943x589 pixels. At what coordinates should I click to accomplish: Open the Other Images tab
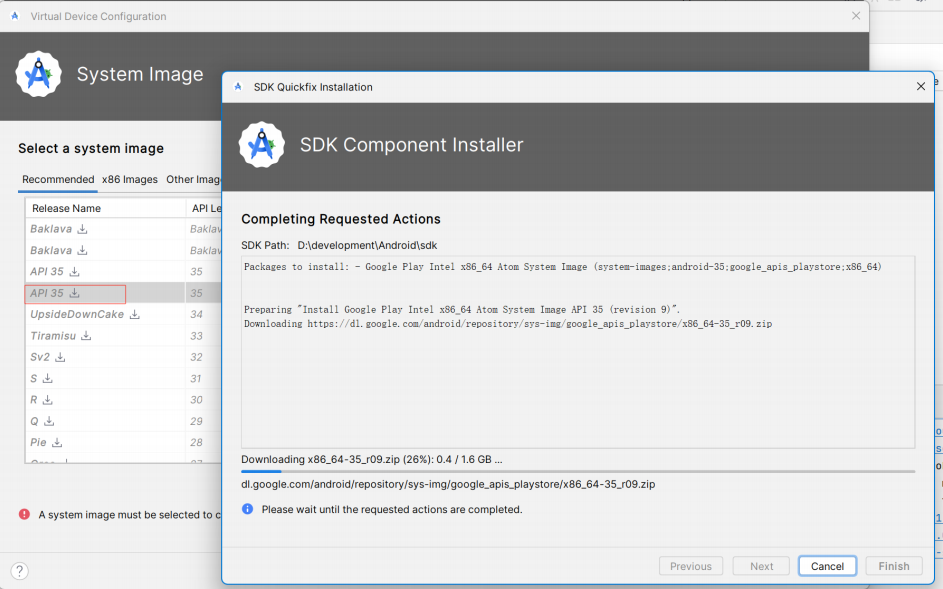tap(193, 179)
